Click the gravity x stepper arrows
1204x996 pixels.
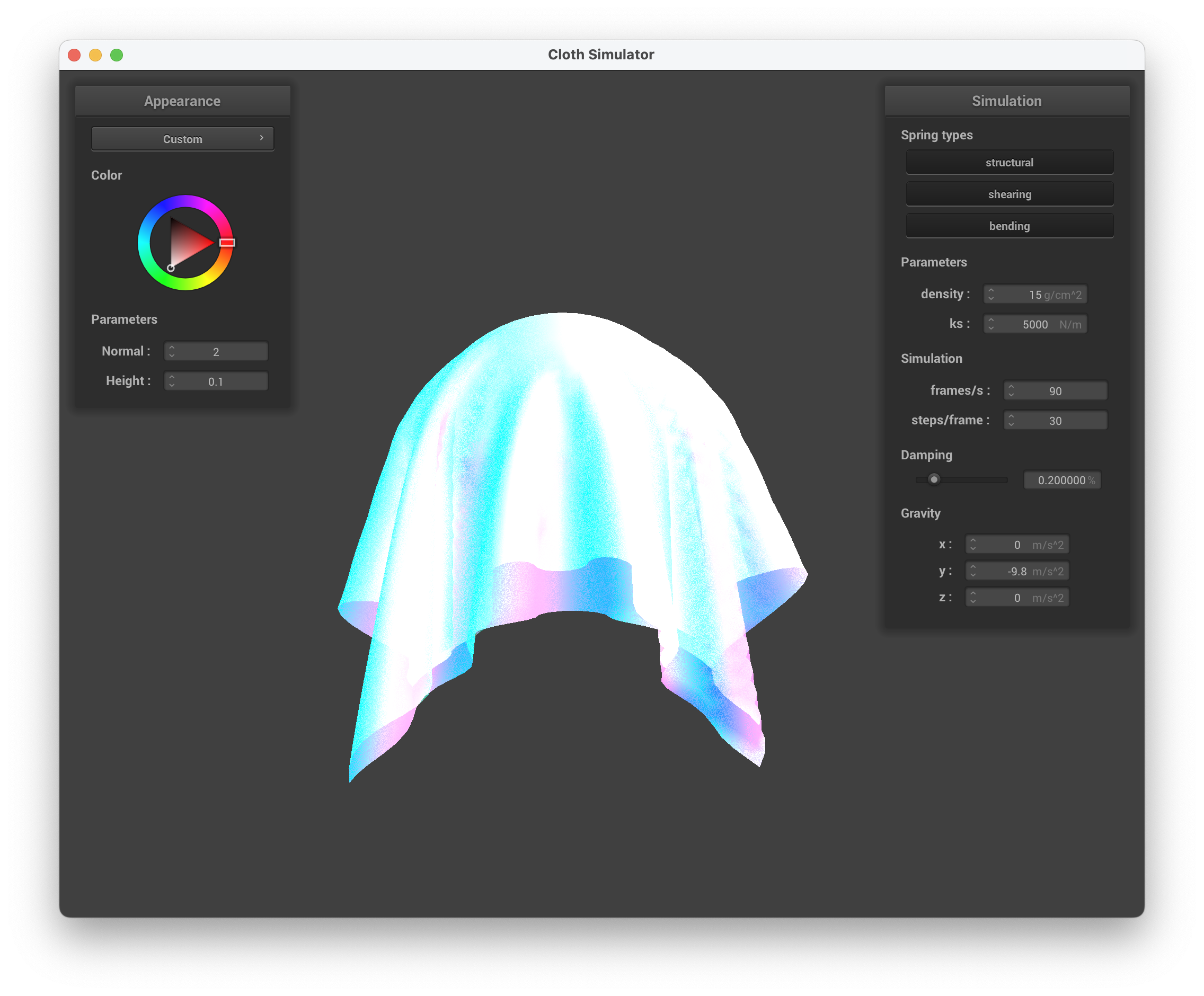(x=972, y=545)
